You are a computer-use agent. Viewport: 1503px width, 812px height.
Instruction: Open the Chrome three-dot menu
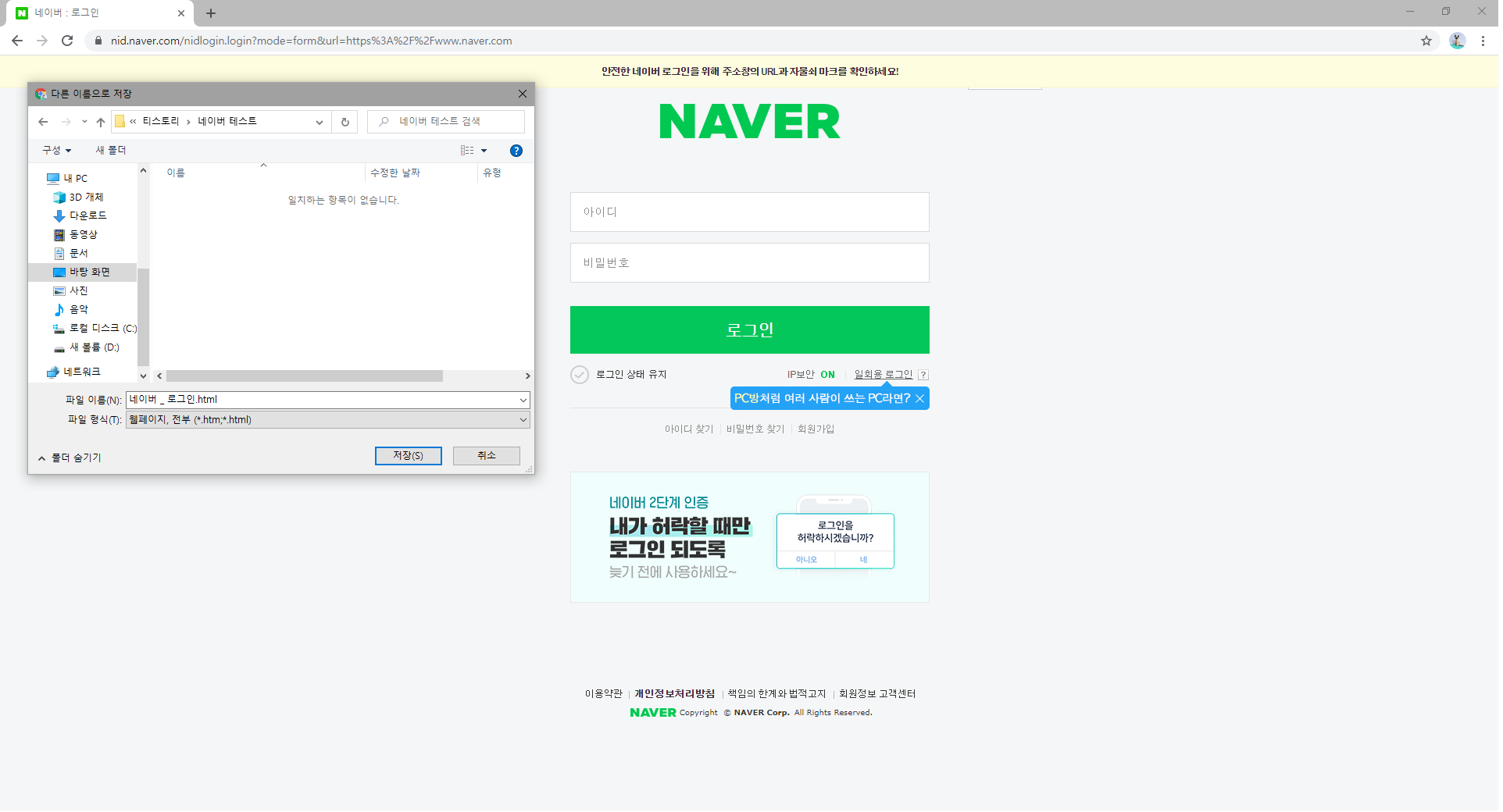click(1483, 41)
